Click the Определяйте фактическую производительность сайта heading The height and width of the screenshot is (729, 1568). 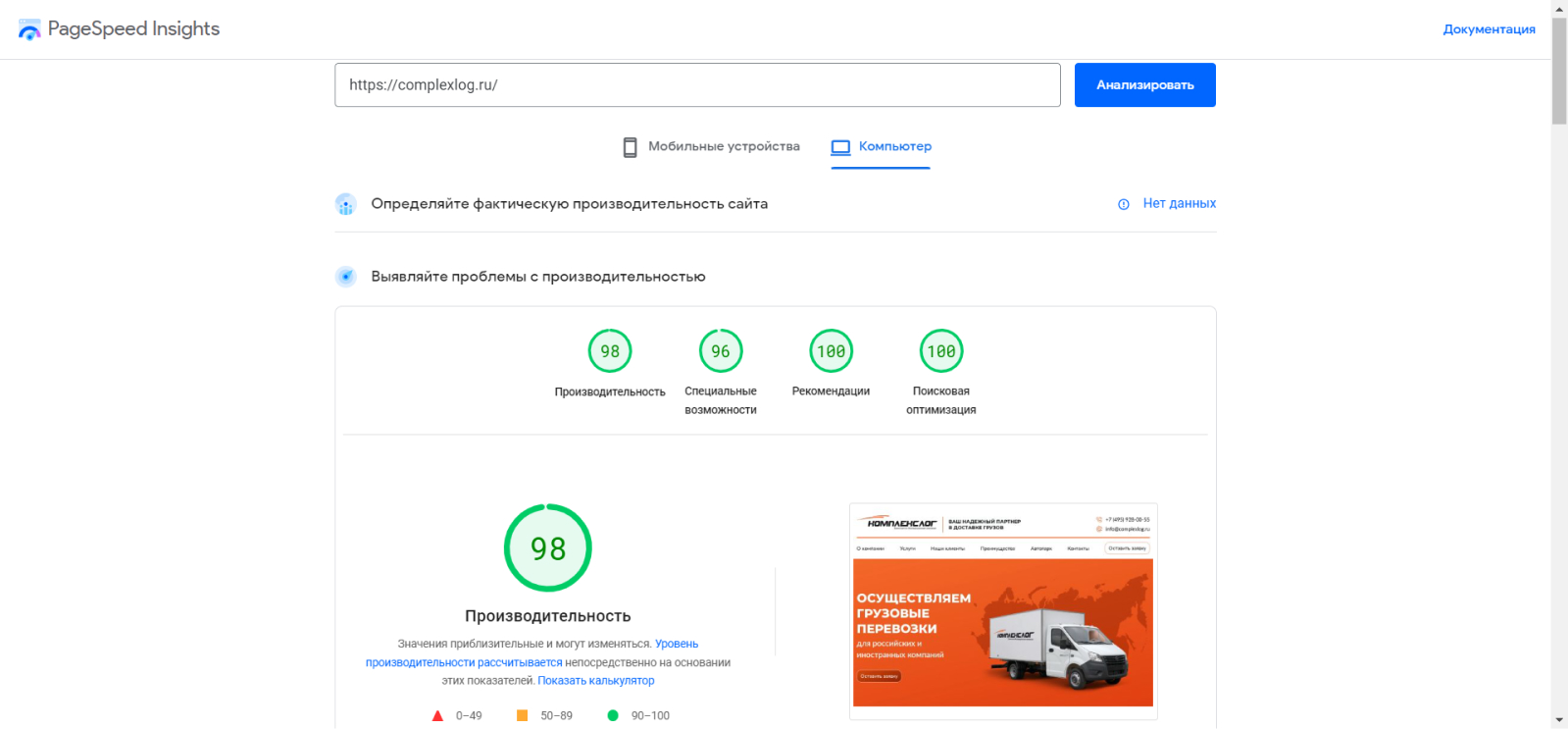(570, 204)
